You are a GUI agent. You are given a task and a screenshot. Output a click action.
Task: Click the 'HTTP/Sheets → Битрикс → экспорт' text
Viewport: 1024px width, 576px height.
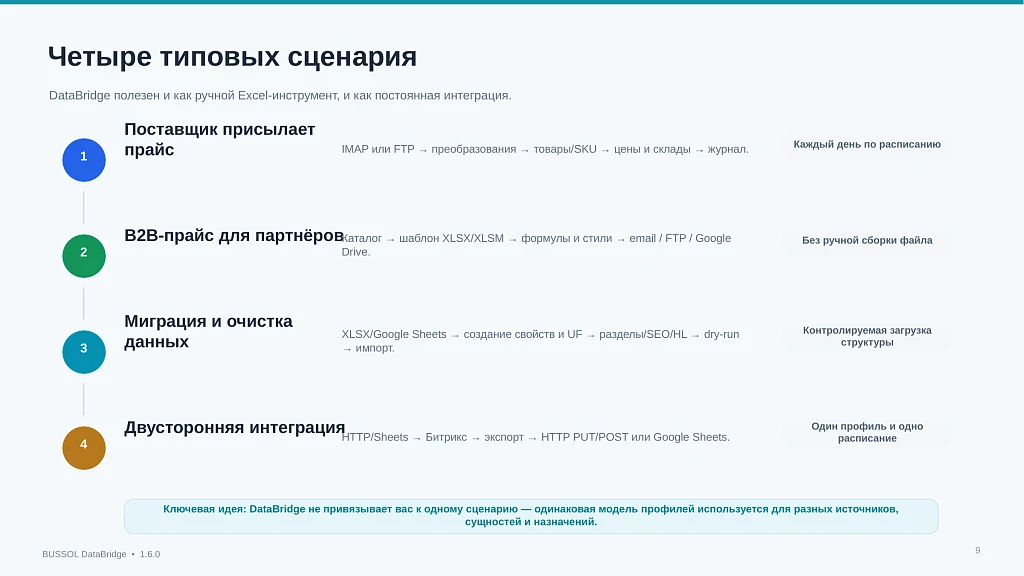click(536, 437)
